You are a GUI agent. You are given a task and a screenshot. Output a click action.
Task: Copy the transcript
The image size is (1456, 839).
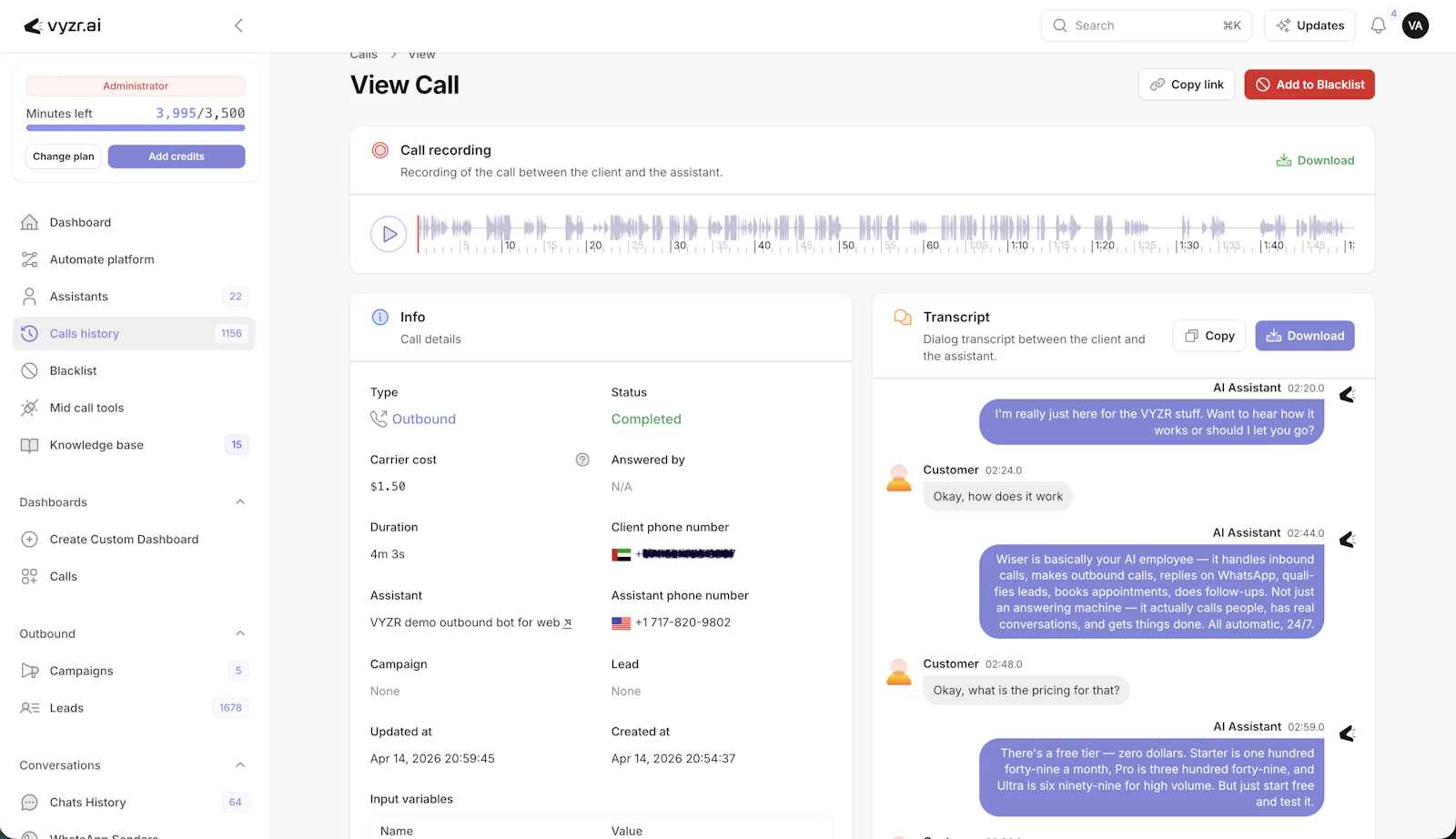[1210, 336]
